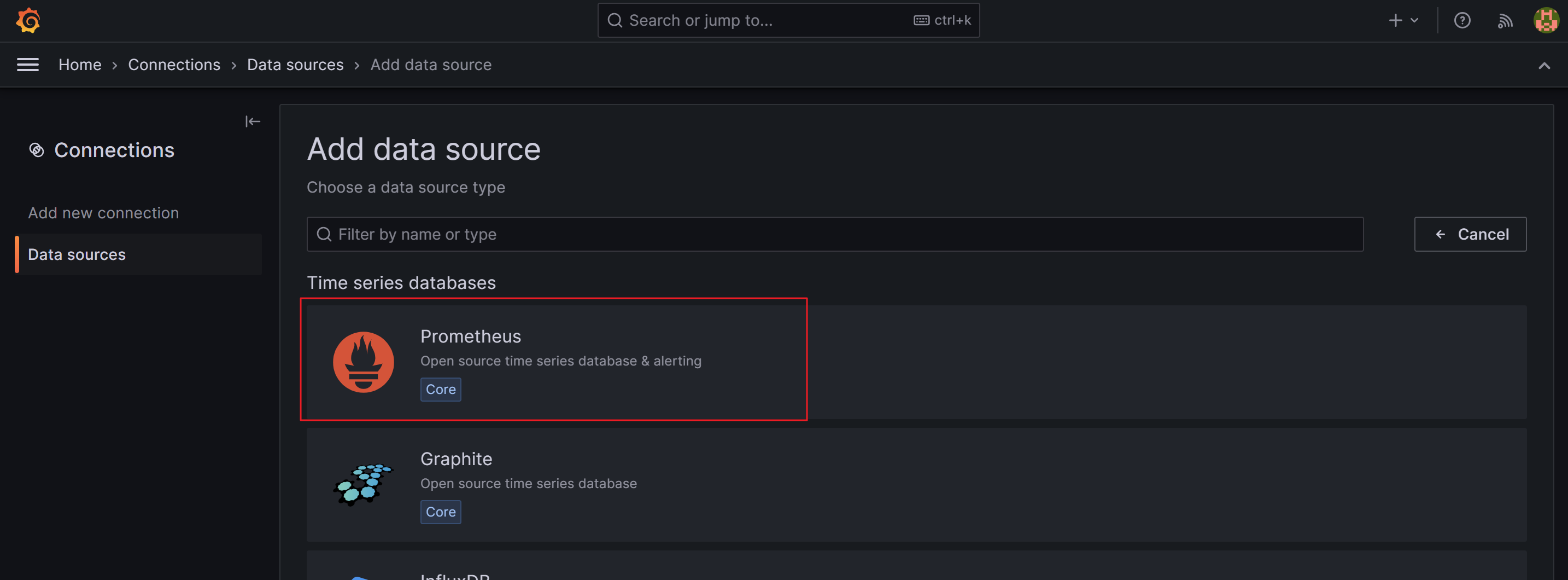
Task: Click the Filter by name or type field
Action: (834, 234)
